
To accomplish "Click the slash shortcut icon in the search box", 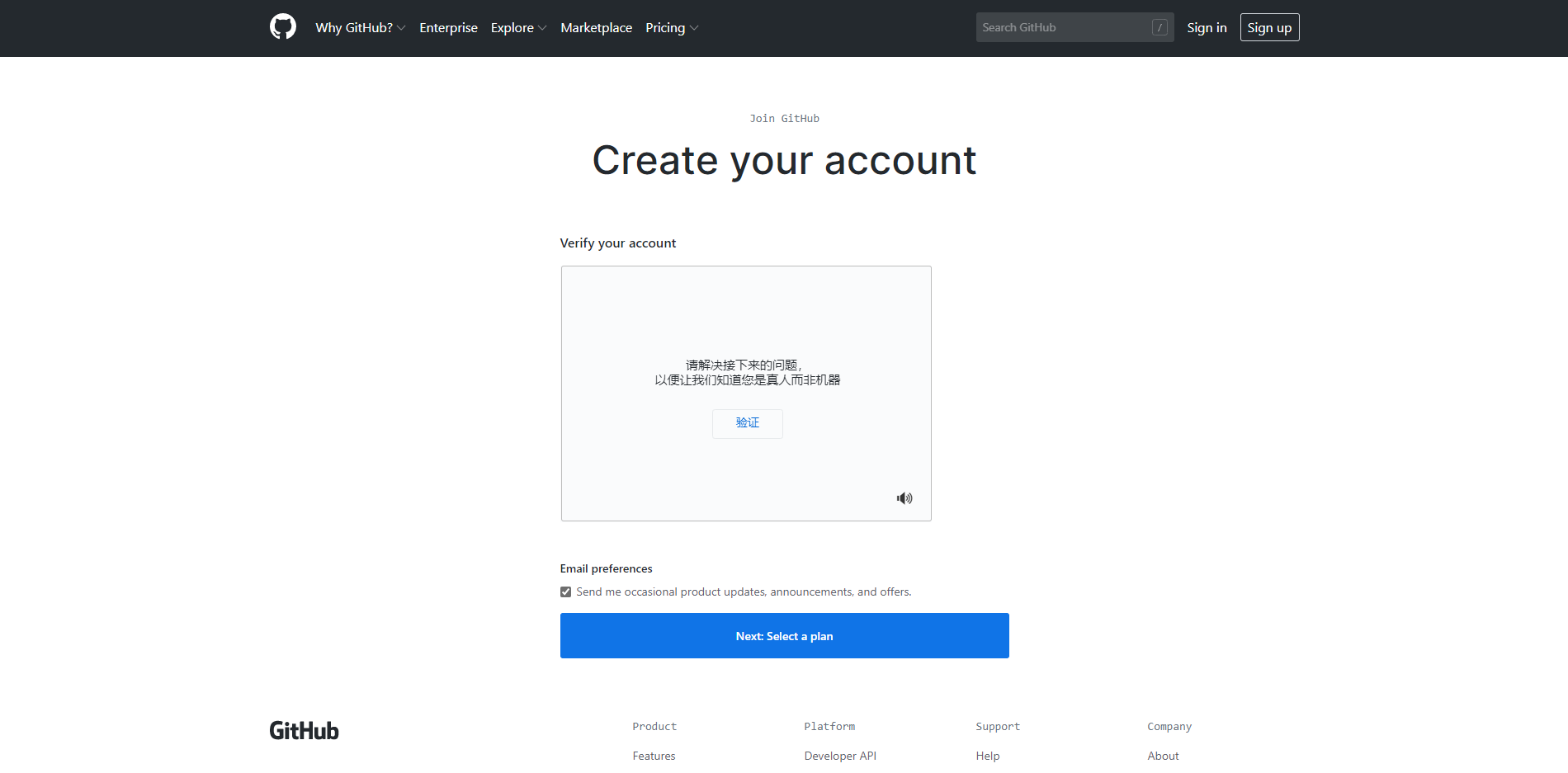I will [x=1159, y=27].
